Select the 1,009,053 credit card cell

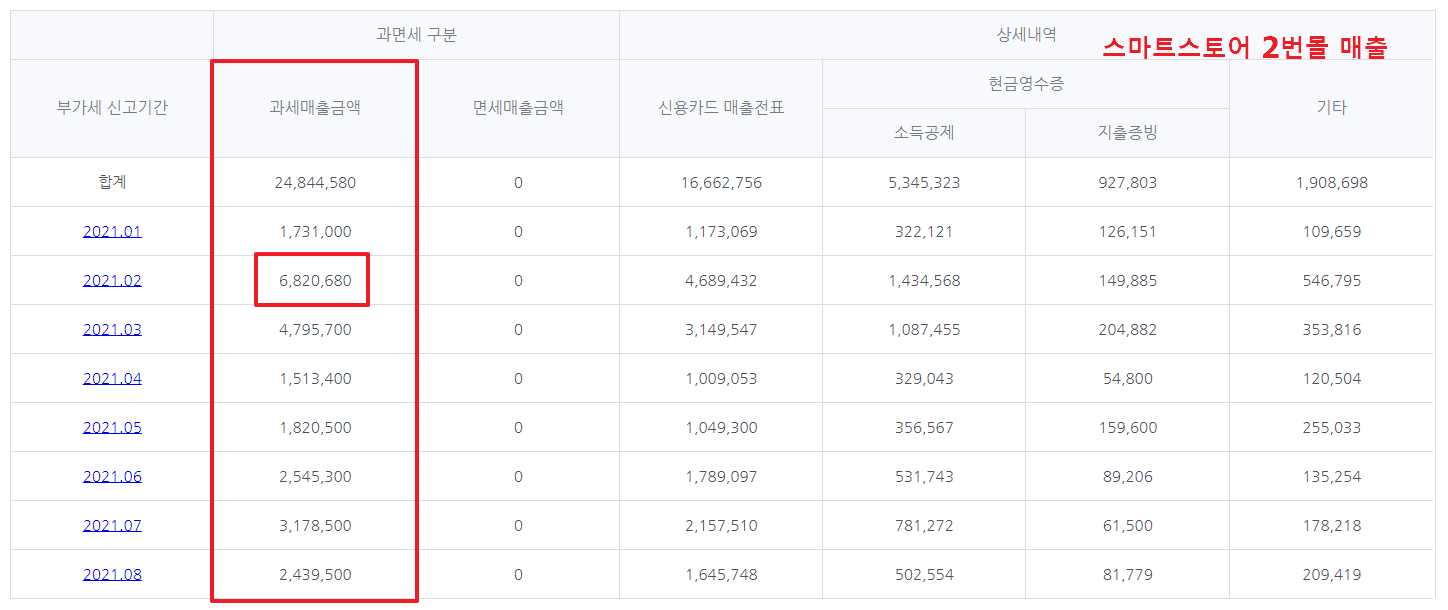tap(721, 379)
